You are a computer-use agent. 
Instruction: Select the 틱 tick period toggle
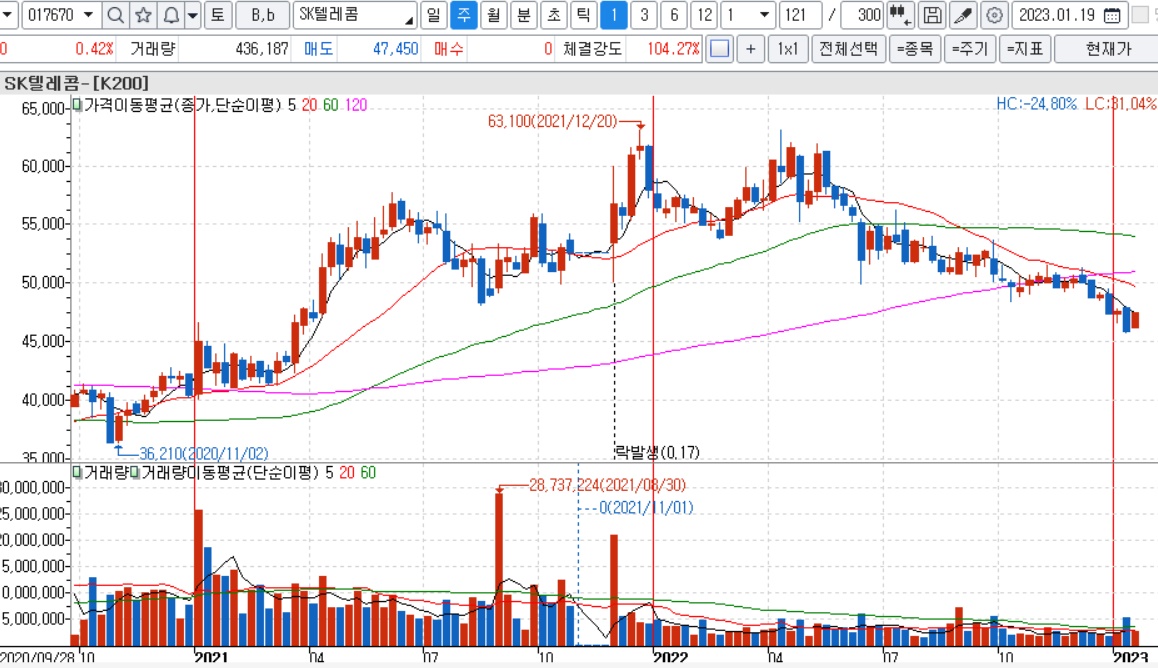[x=583, y=15]
